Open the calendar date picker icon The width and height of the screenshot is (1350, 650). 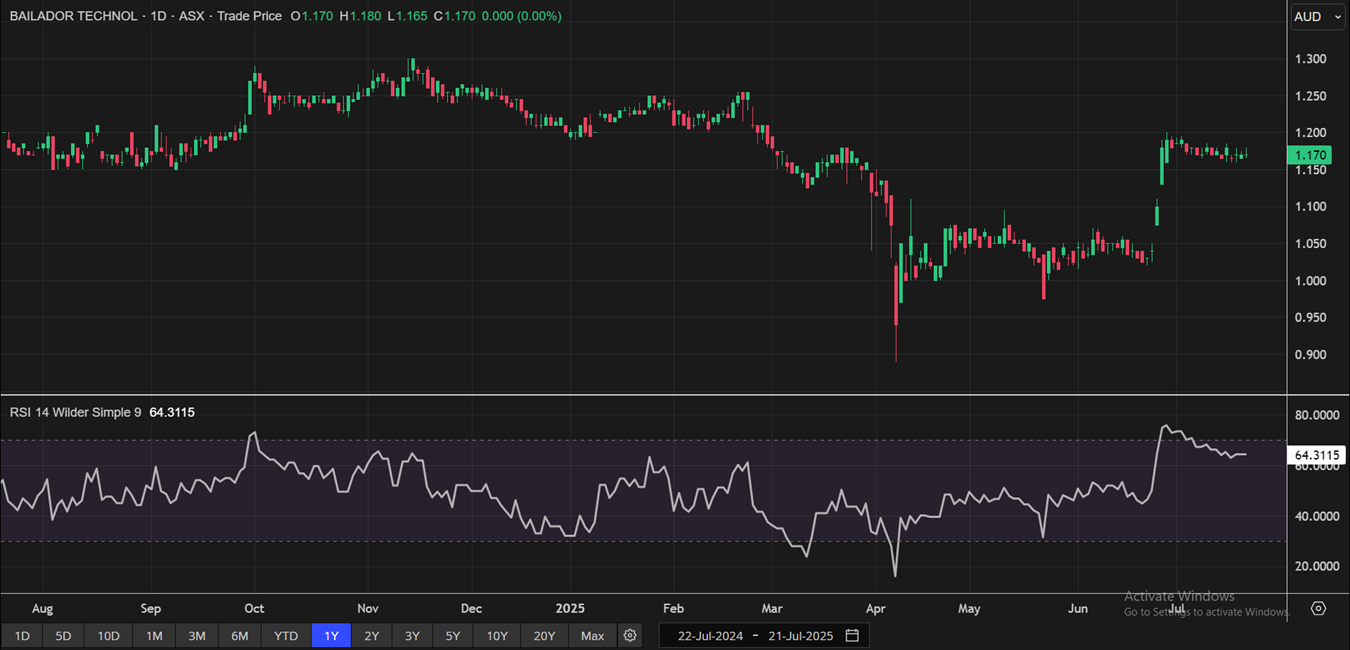(852, 636)
